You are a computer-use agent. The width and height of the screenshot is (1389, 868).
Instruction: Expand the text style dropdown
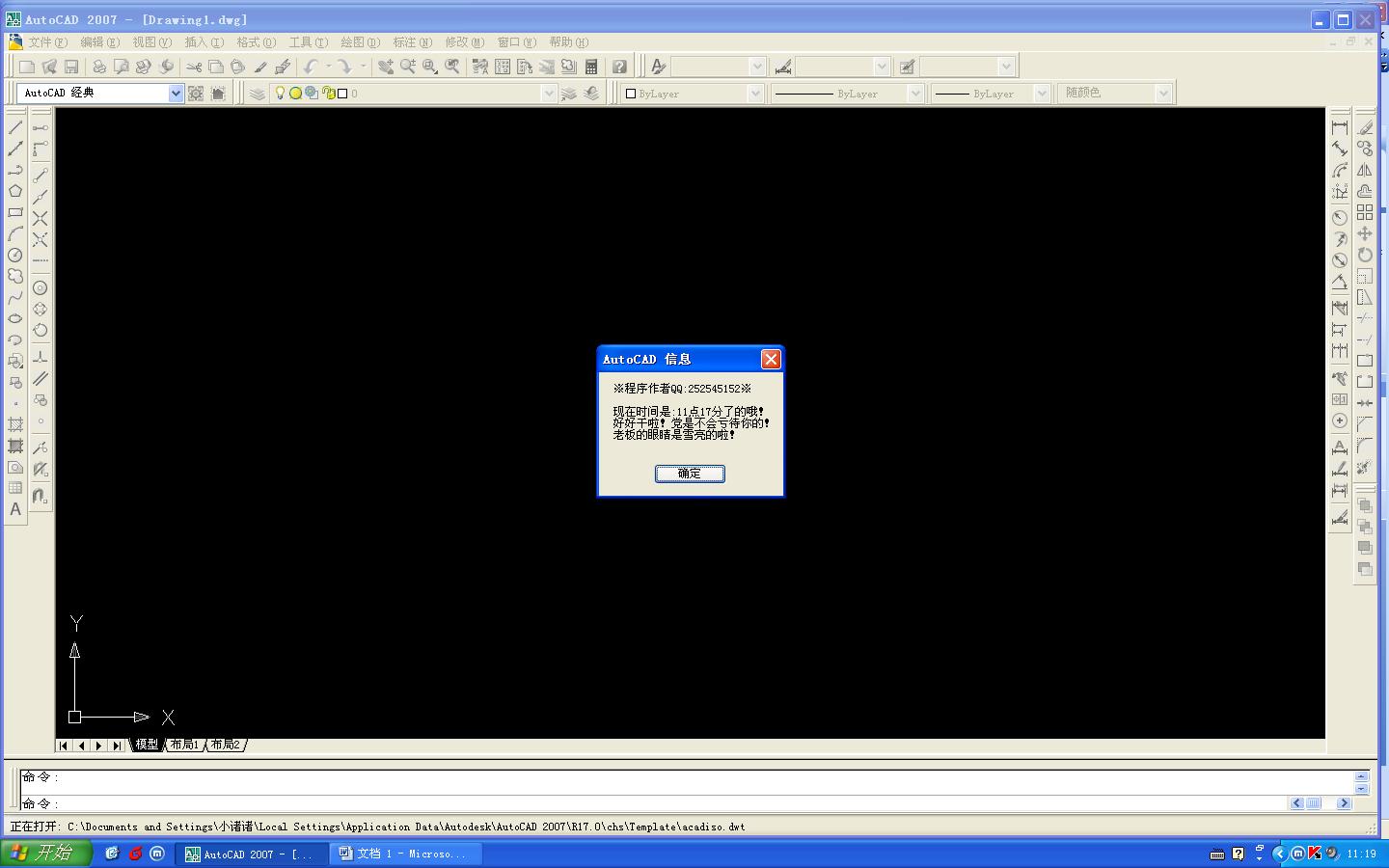[757, 67]
